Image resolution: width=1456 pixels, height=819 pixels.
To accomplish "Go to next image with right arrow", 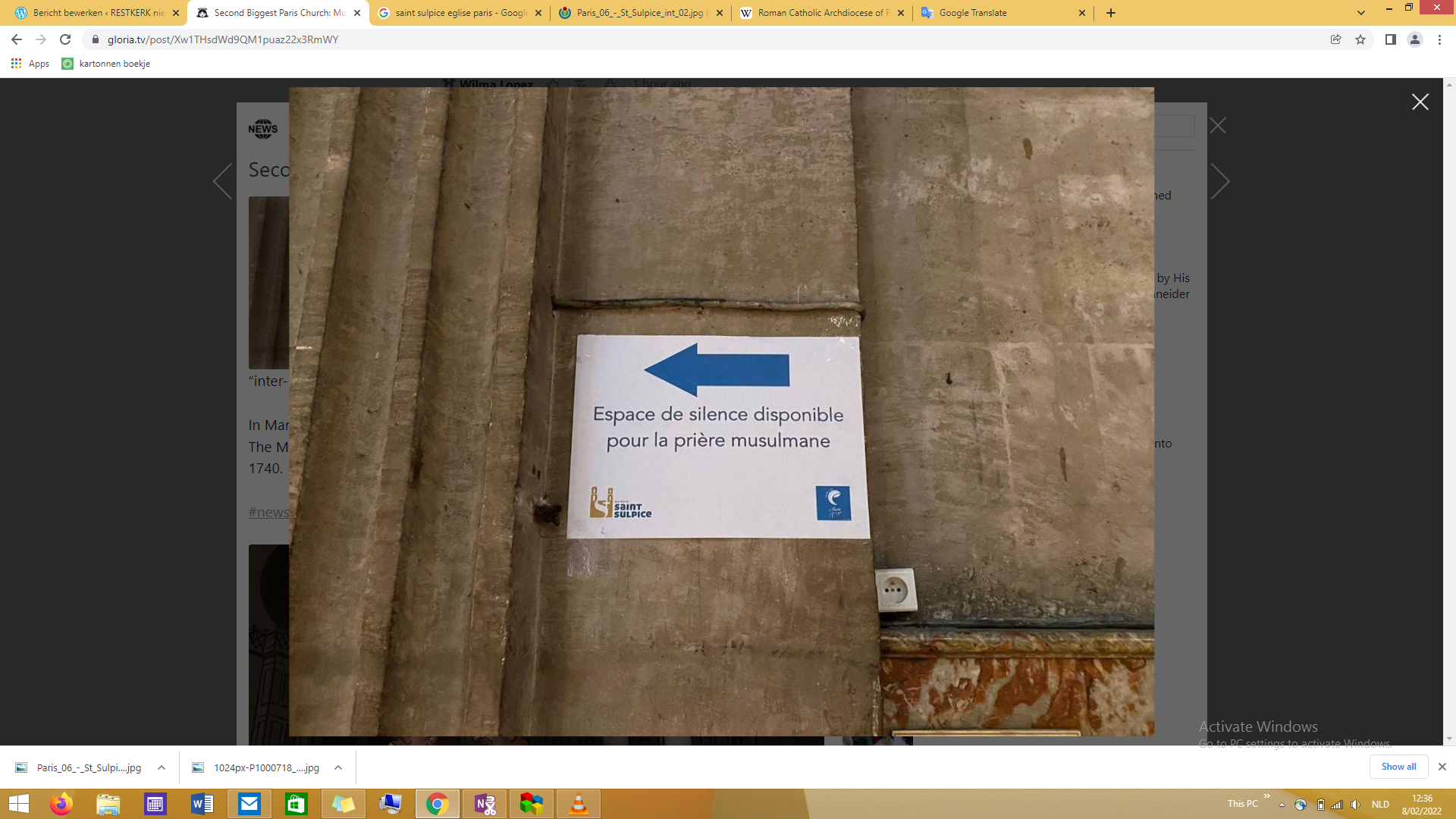I will 1219,182.
